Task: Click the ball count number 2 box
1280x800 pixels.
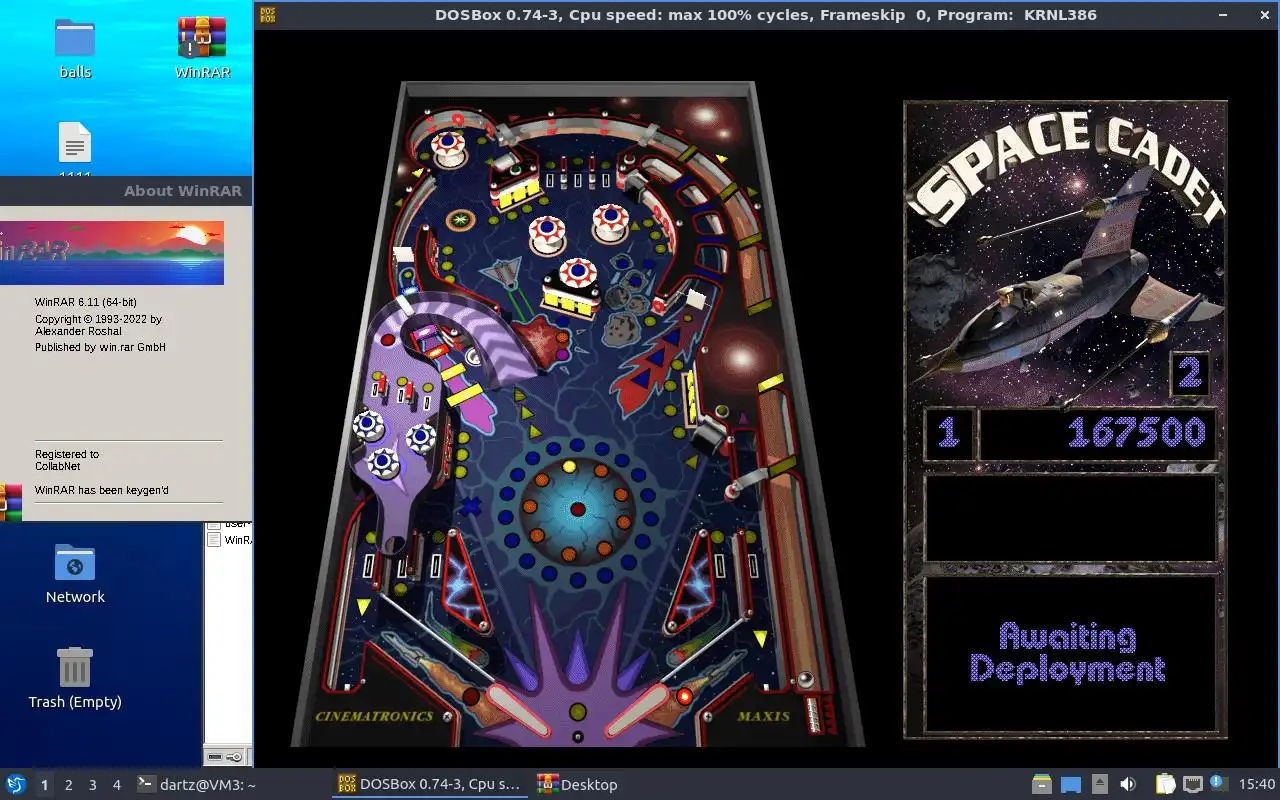Action: tap(1189, 374)
